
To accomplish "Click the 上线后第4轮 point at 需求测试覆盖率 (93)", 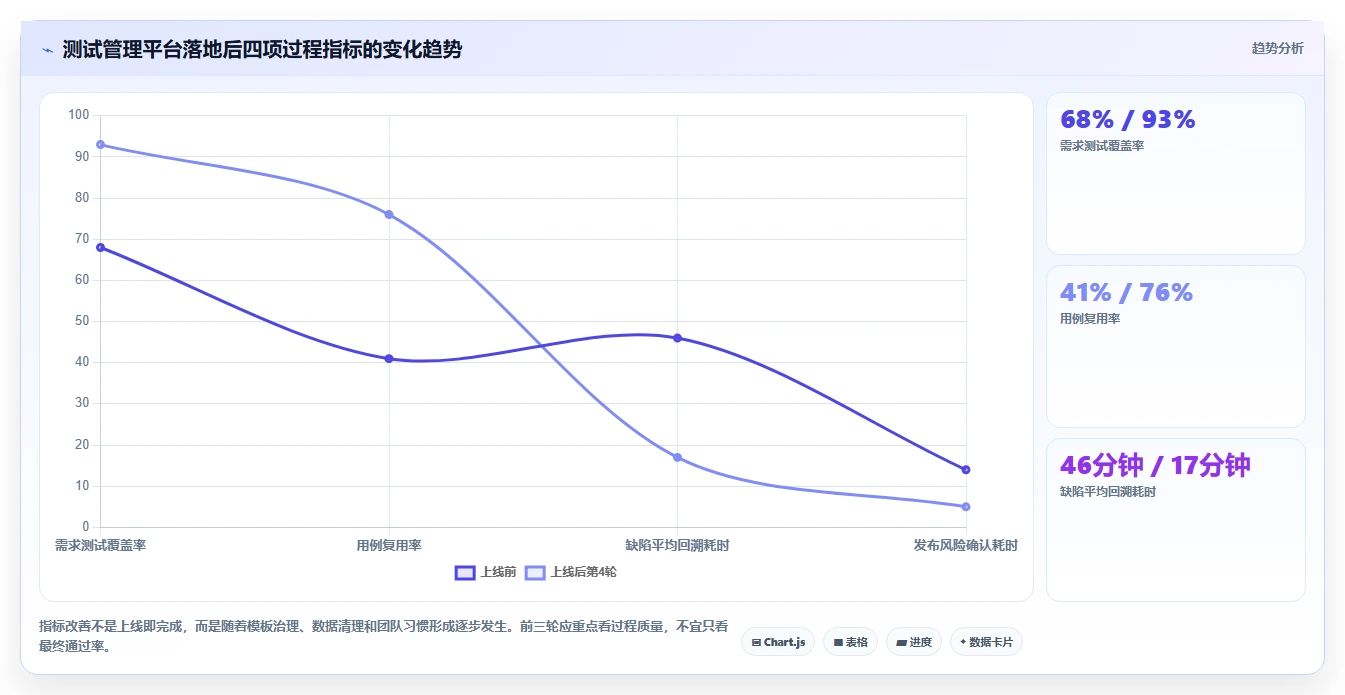I will coord(101,145).
